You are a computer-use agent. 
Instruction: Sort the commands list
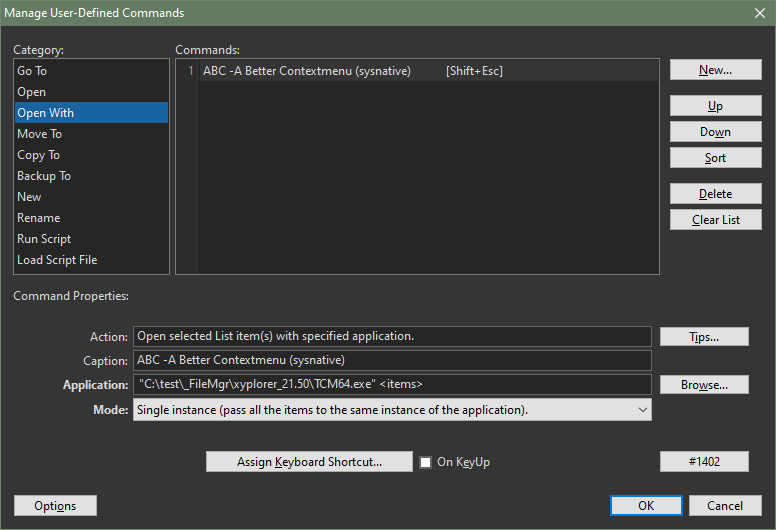716,158
